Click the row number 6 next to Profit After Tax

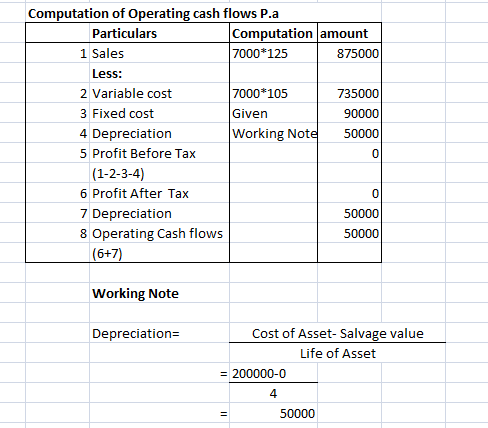[x=83, y=193]
